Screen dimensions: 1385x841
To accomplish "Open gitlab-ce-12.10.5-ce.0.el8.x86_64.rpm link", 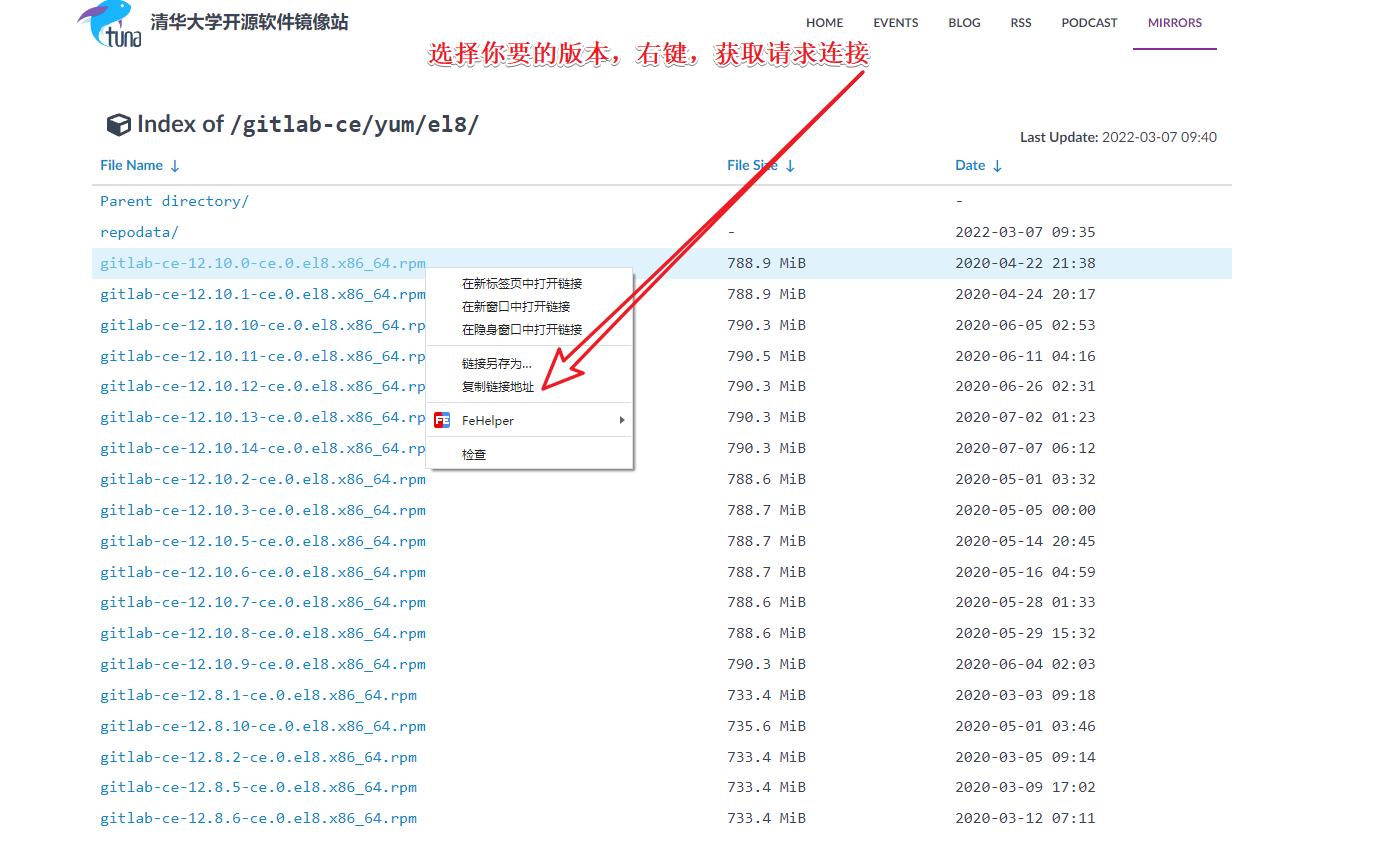I will point(263,541).
